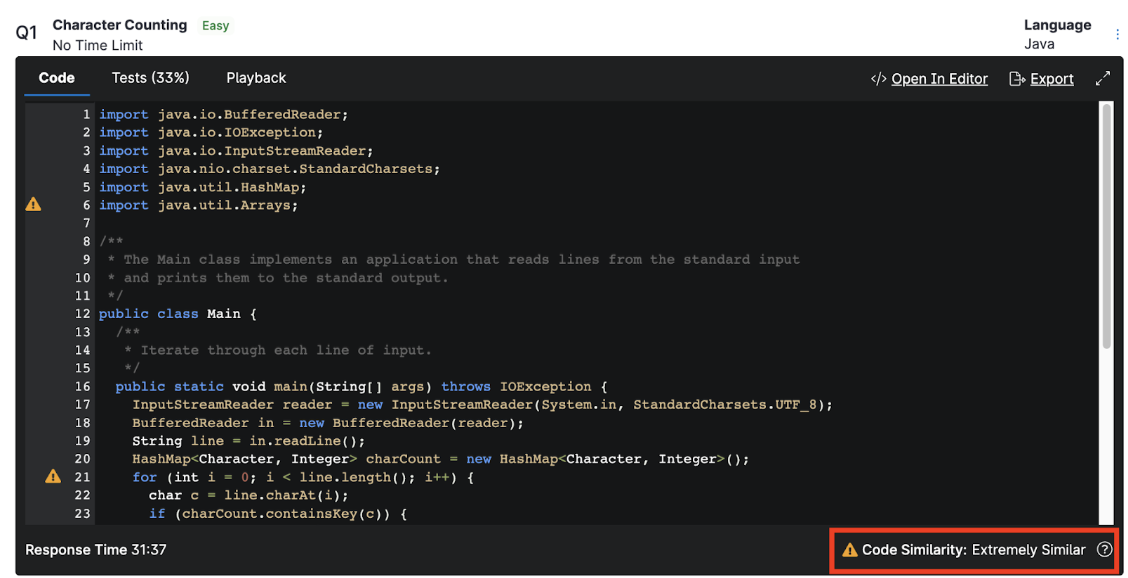Click the Extremely Similar status text
The height and width of the screenshot is (578, 1128).
pos(1028,550)
